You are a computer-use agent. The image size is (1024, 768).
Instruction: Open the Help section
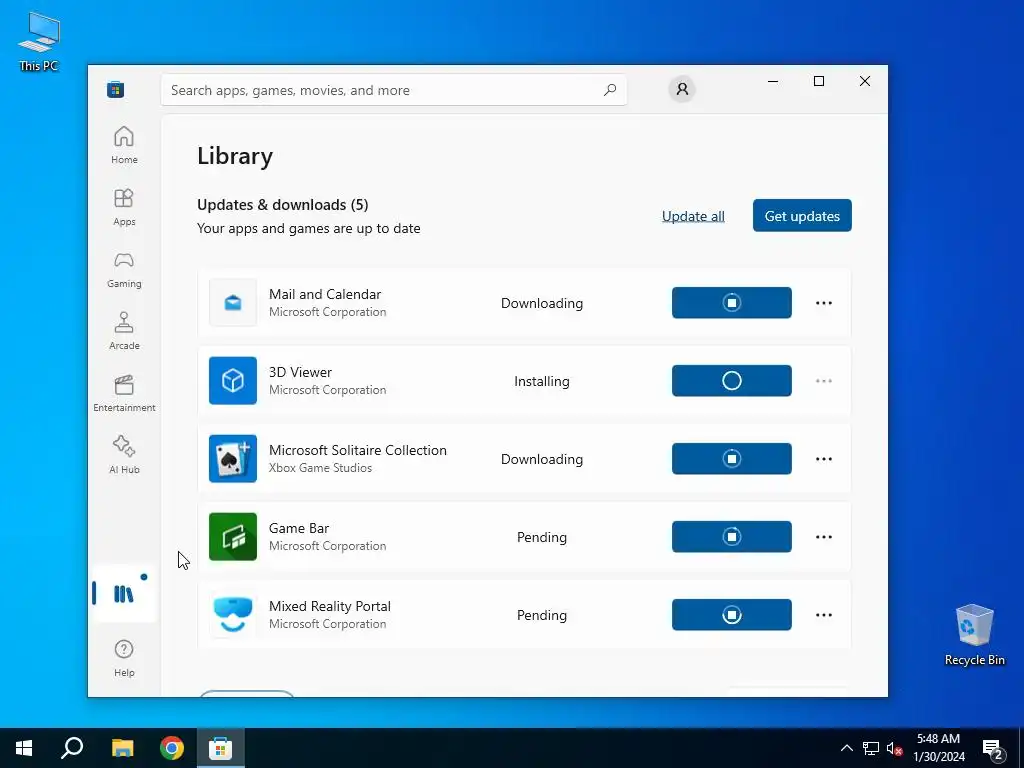tap(124, 658)
